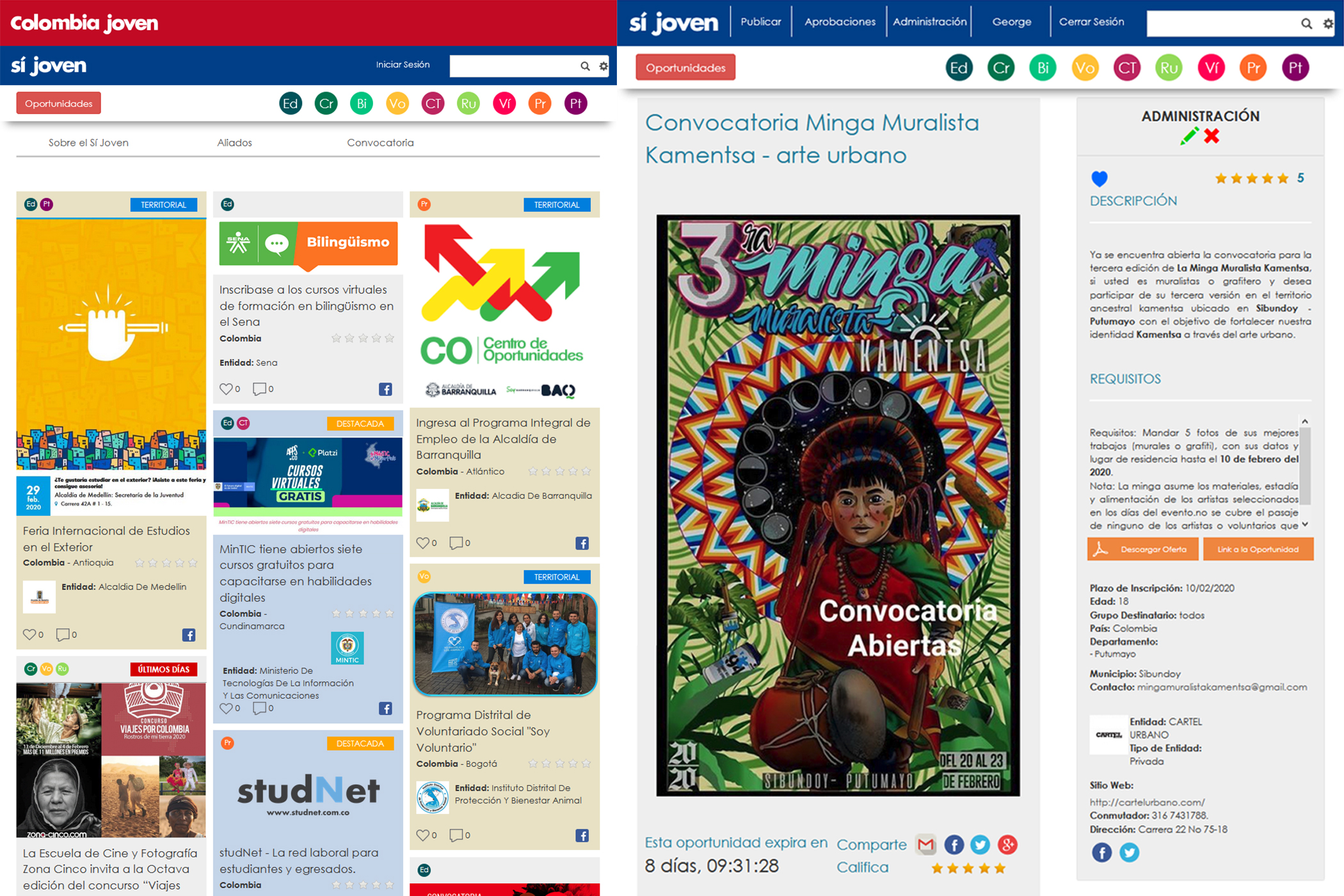The image size is (1344, 896).
Task: Open the Minga Muralista poster image
Action: pos(838,506)
